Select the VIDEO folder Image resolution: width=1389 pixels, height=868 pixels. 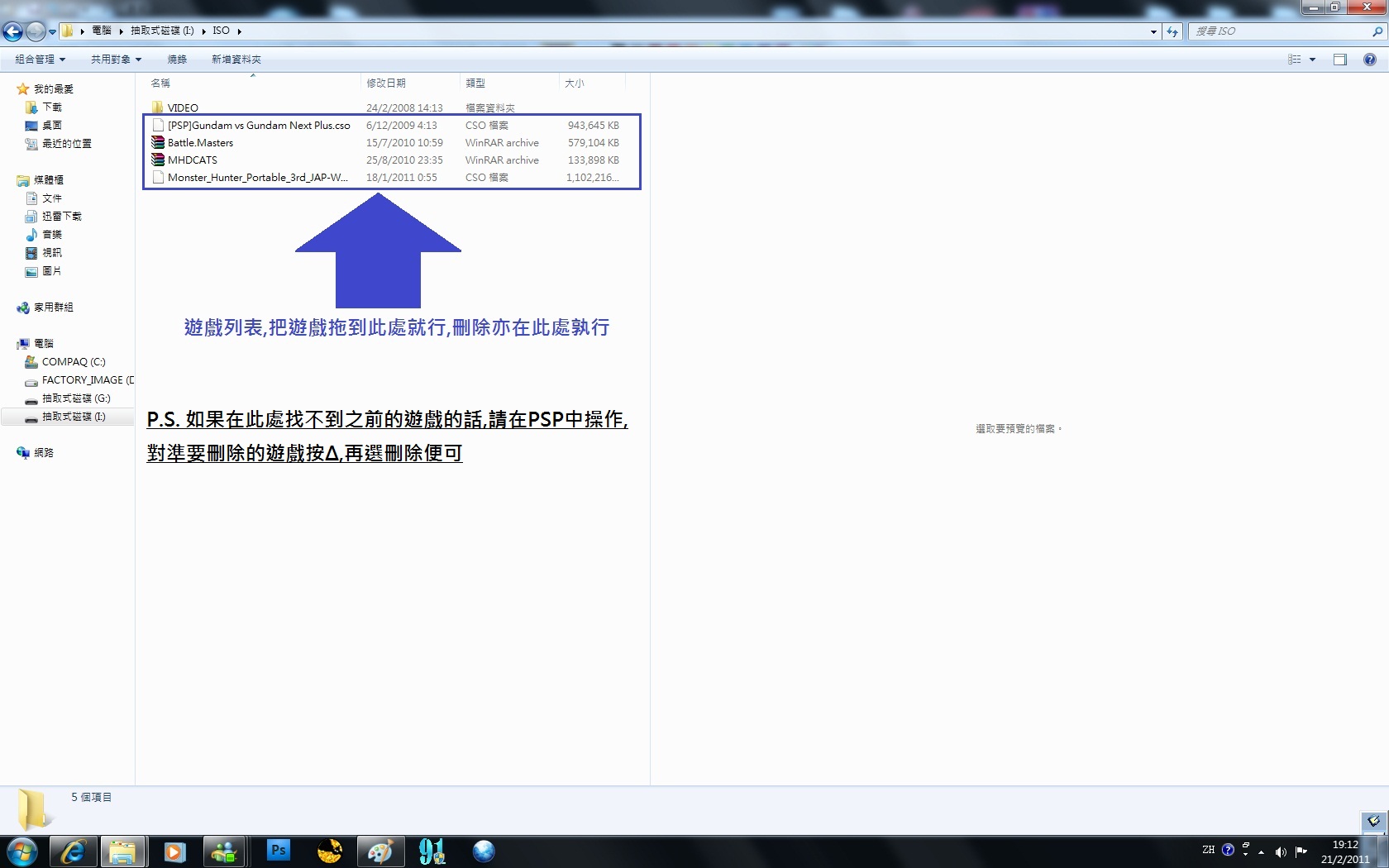click(x=183, y=108)
